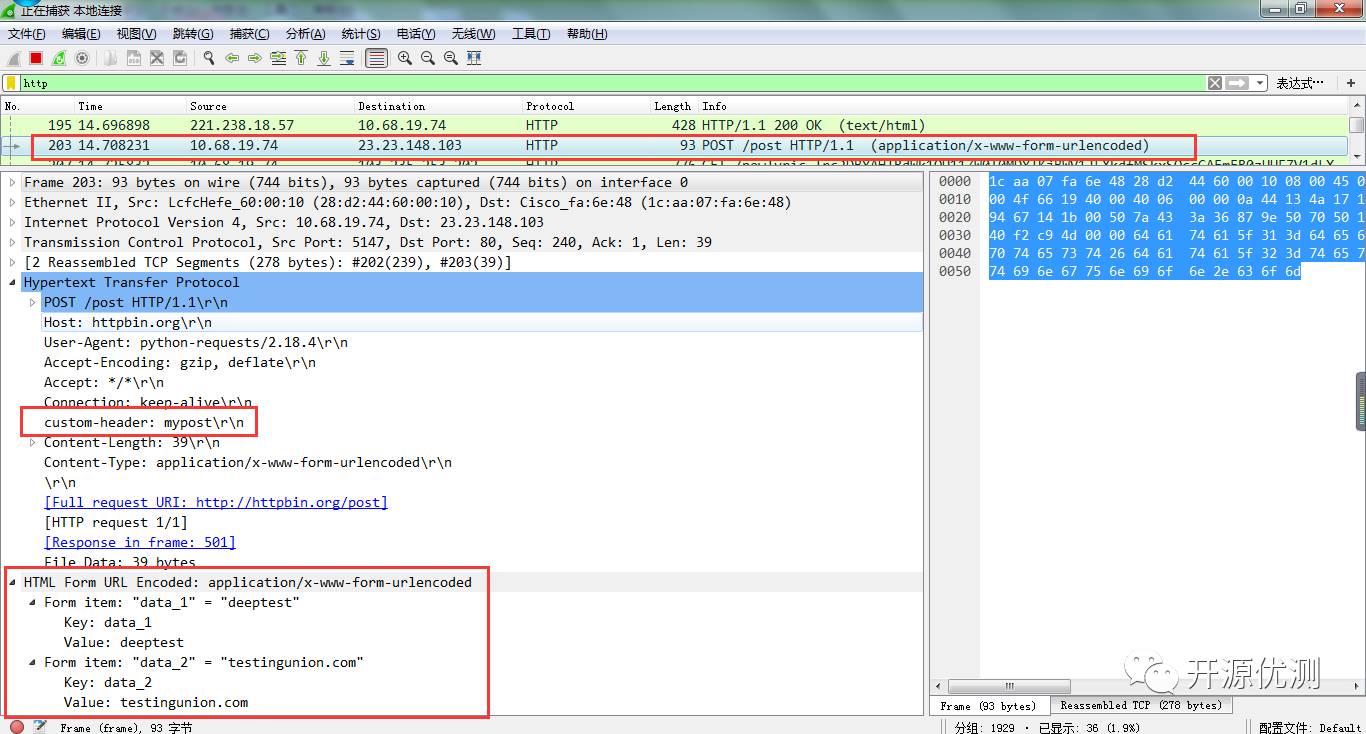Restart the current capture
The height and width of the screenshot is (734, 1366).
coord(59,58)
